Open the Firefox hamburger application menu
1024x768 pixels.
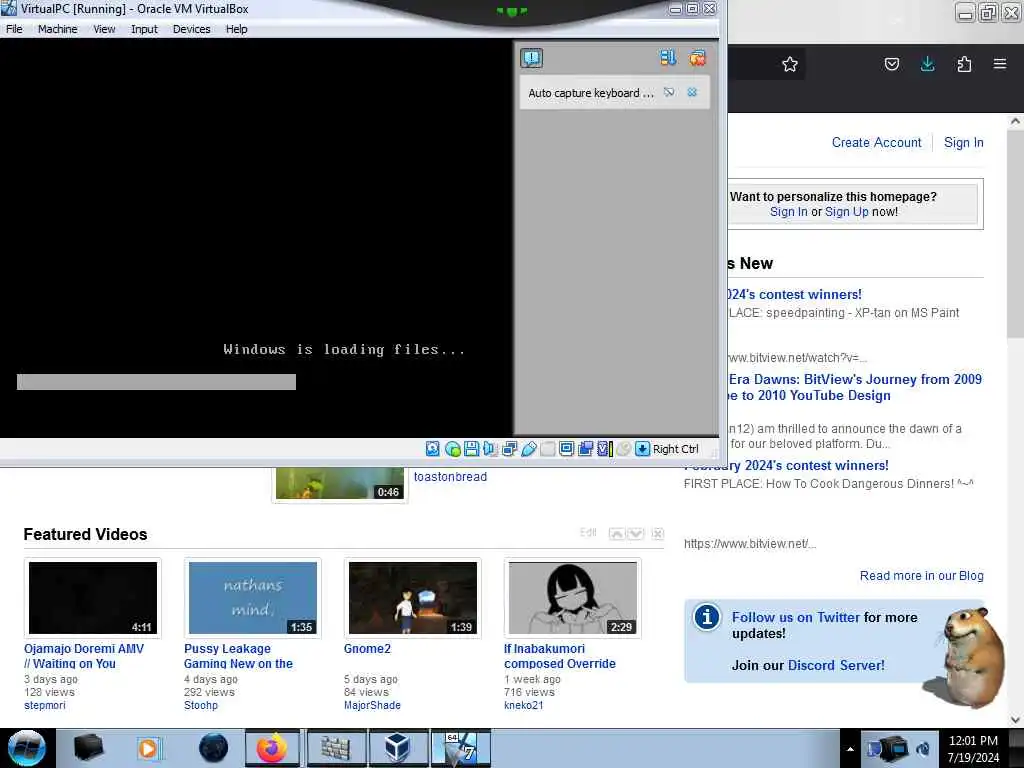(1000, 64)
